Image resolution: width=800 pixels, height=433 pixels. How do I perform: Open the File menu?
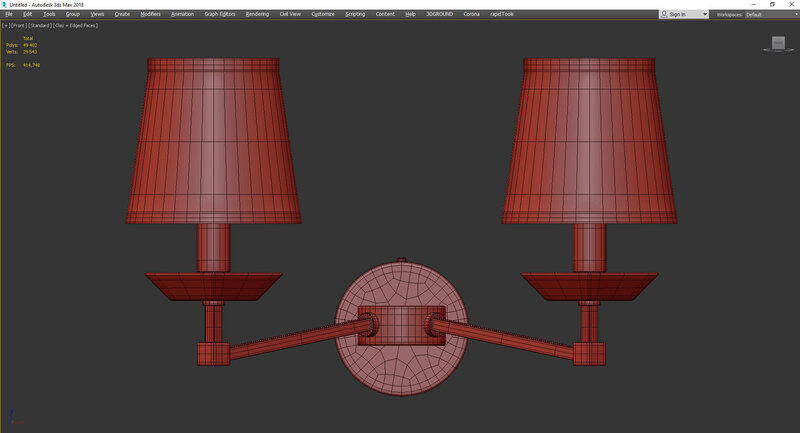click(9, 15)
